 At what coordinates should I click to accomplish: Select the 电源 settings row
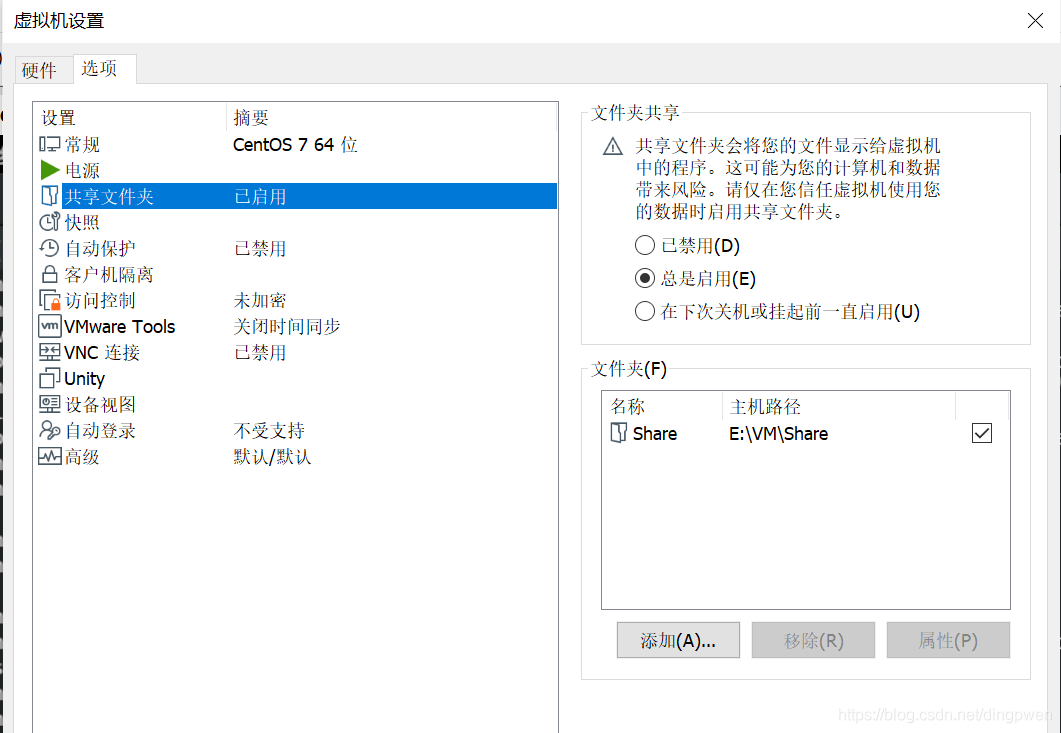coord(296,170)
